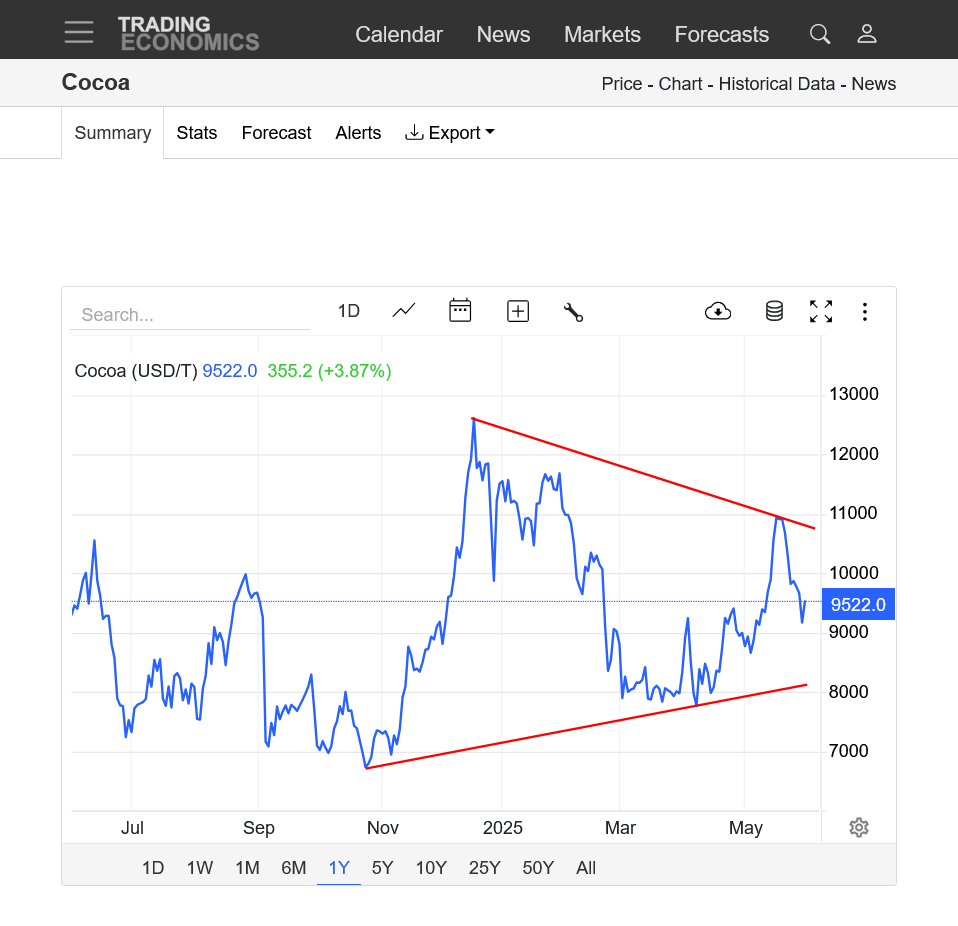Select the line chart type icon
The image size is (958, 926).
(x=403, y=311)
